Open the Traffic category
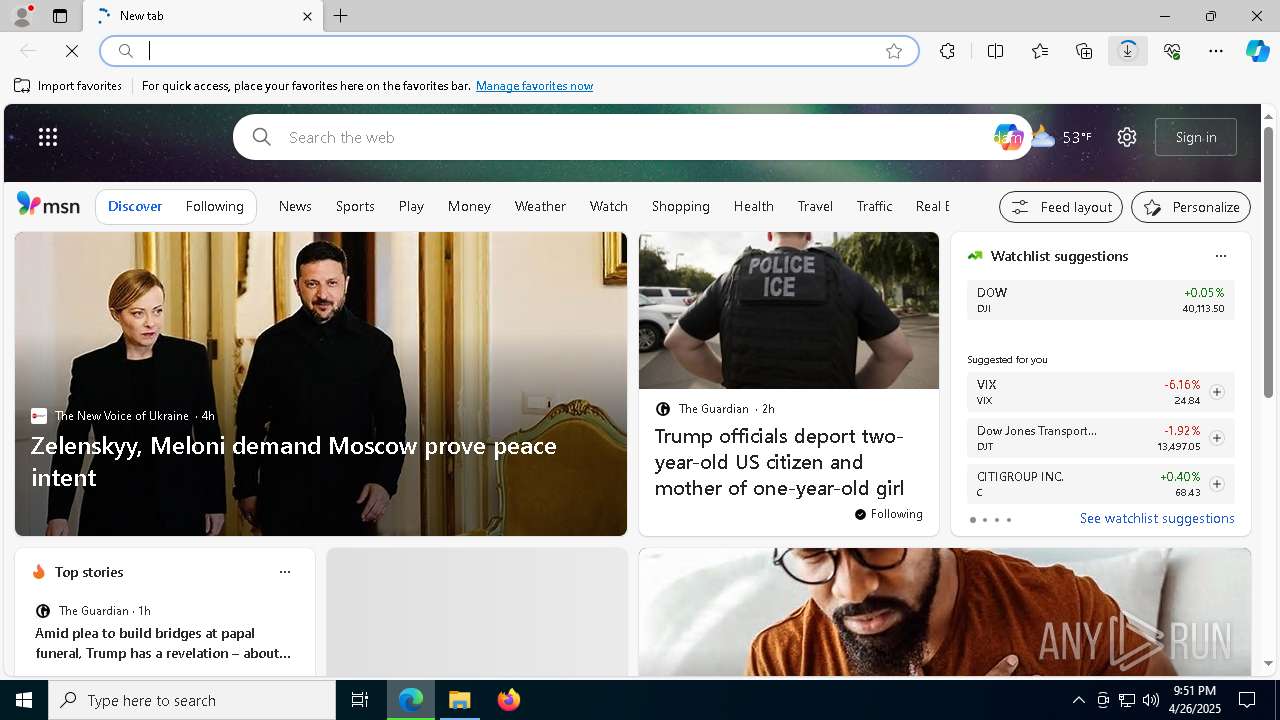Image resolution: width=1280 pixels, height=720 pixels. pyautogui.click(x=874, y=206)
